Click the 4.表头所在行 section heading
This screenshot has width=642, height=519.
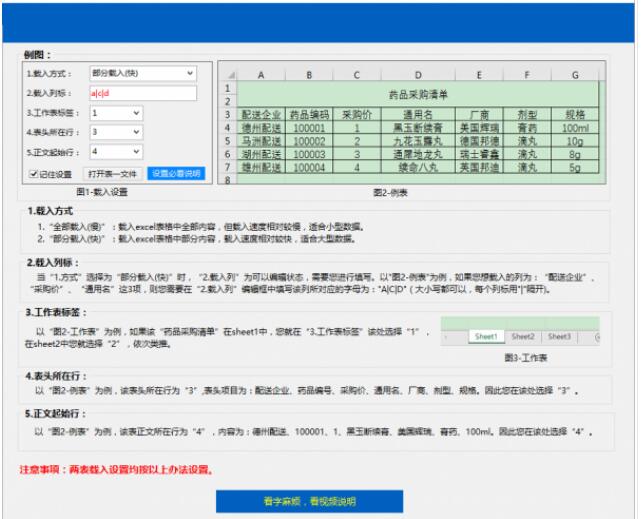coord(56,376)
